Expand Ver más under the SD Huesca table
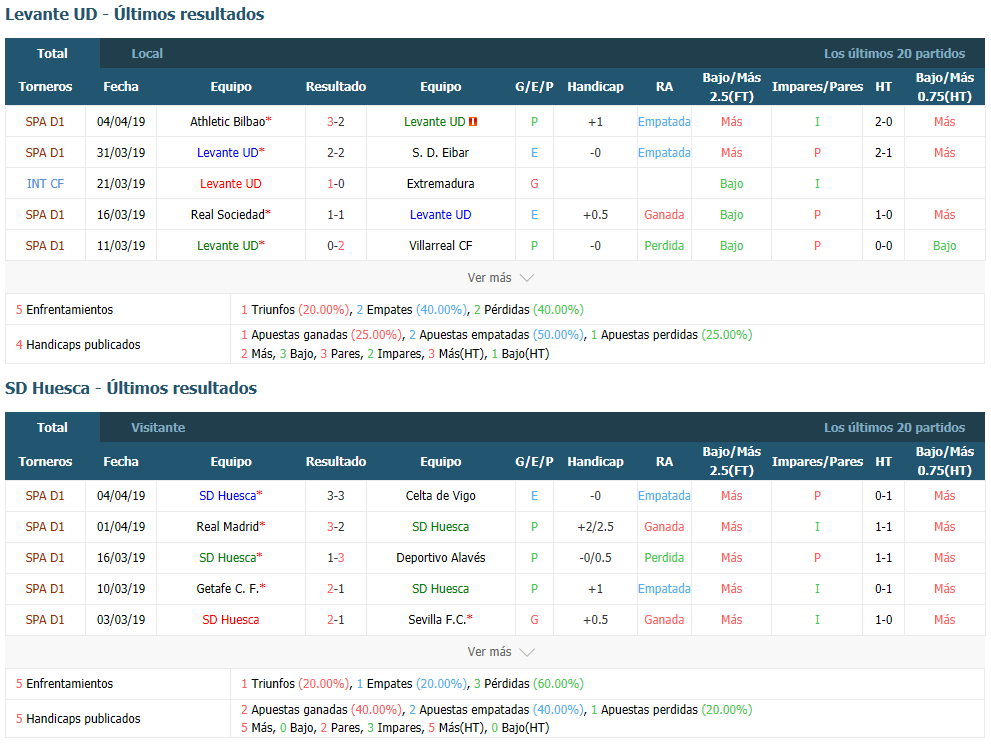 pos(501,652)
